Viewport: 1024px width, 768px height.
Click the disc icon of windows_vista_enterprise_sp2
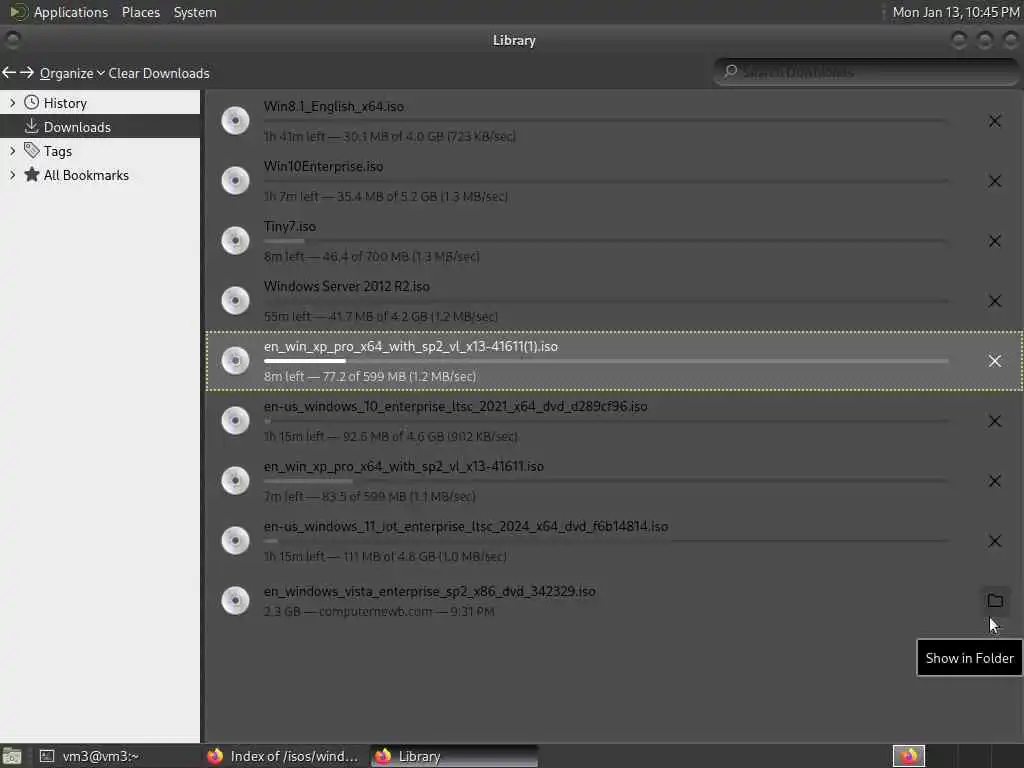click(x=235, y=601)
